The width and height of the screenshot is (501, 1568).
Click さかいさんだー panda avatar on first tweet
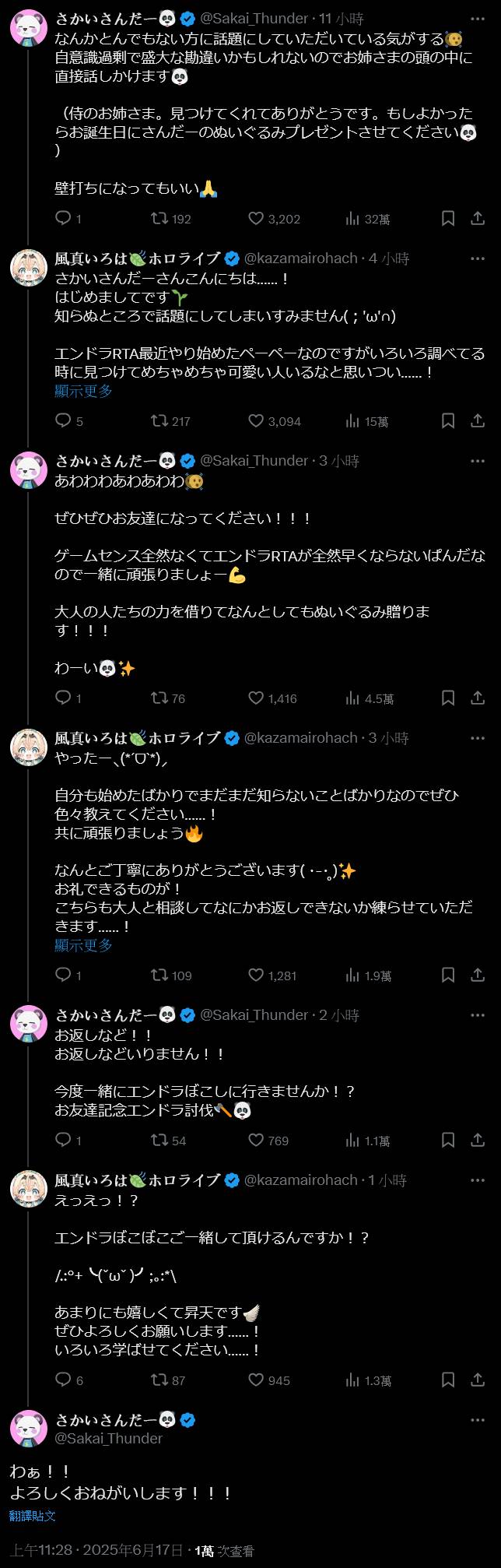pos(29,28)
